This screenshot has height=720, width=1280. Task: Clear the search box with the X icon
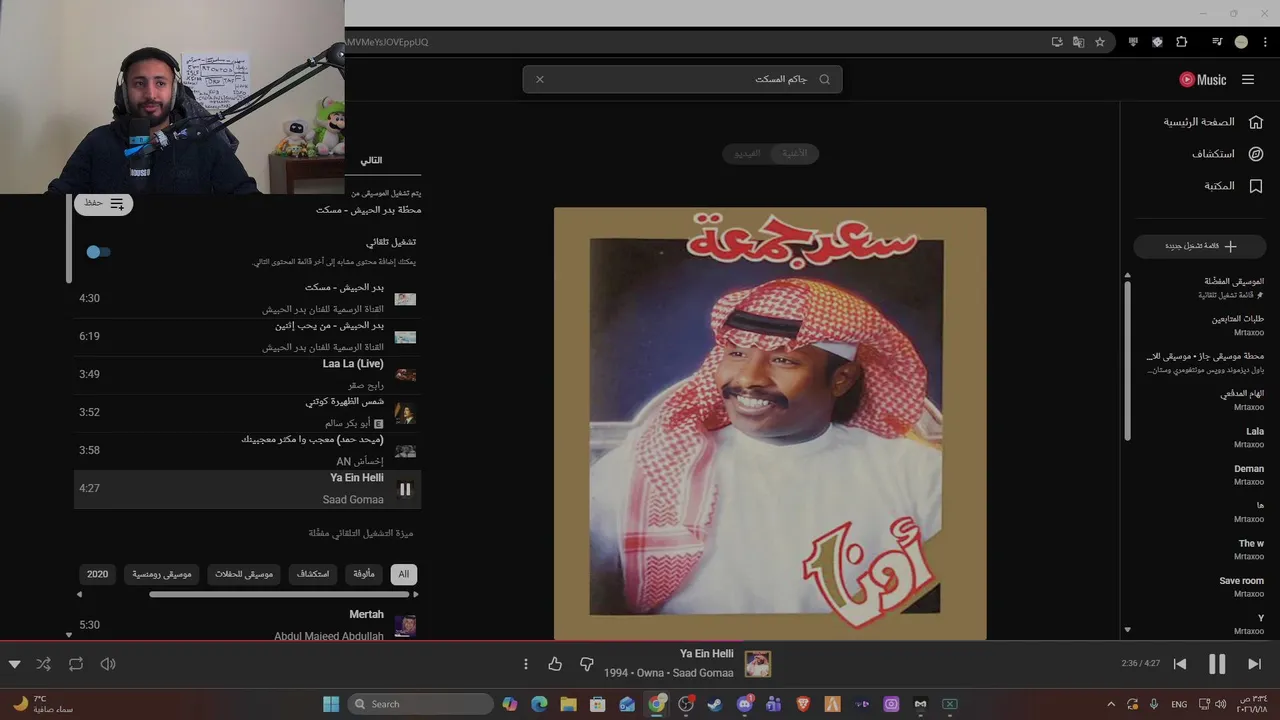pyautogui.click(x=540, y=79)
